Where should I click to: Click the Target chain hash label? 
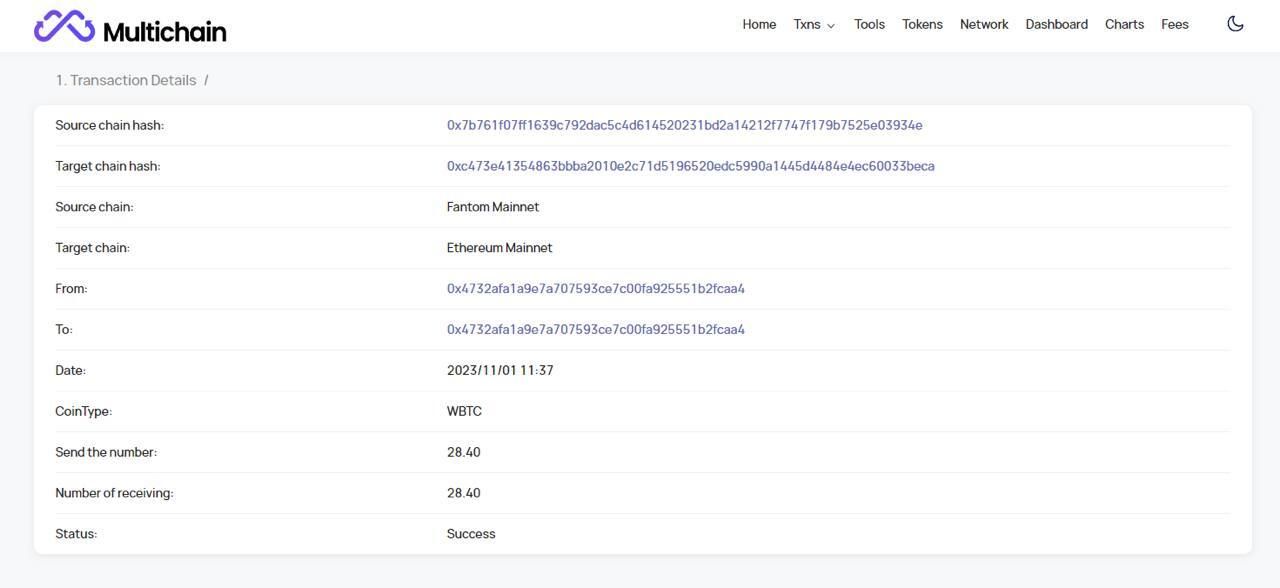pyautogui.click(x=107, y=166)
